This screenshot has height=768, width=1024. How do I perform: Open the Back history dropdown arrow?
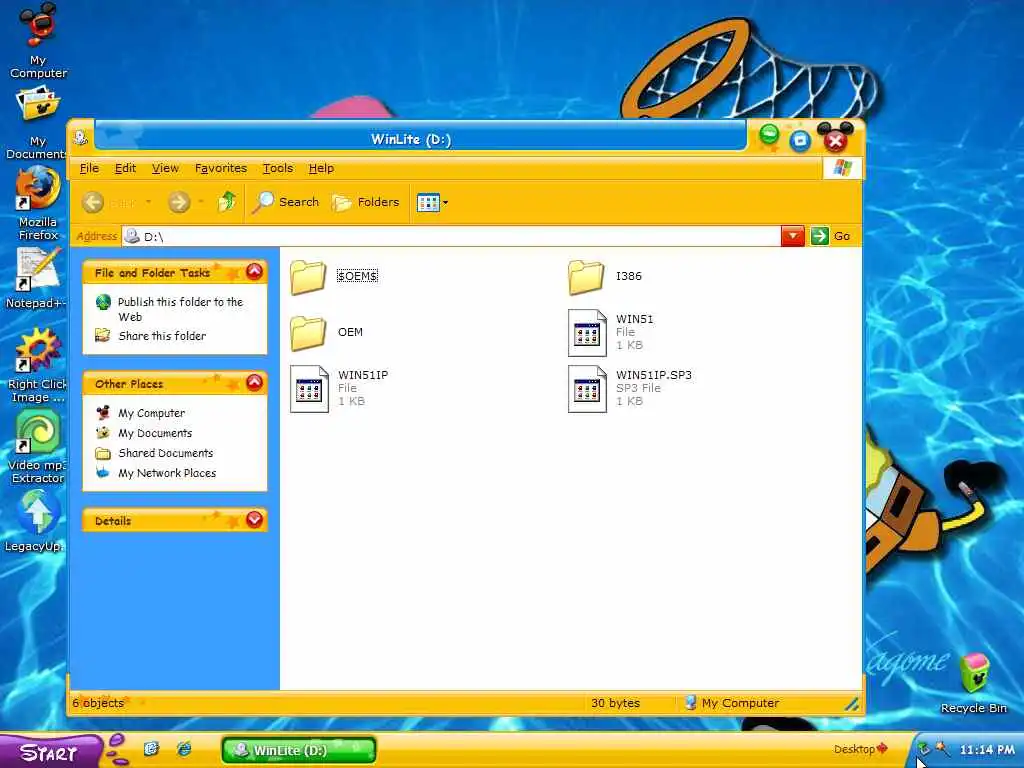(x=149, y=202)
